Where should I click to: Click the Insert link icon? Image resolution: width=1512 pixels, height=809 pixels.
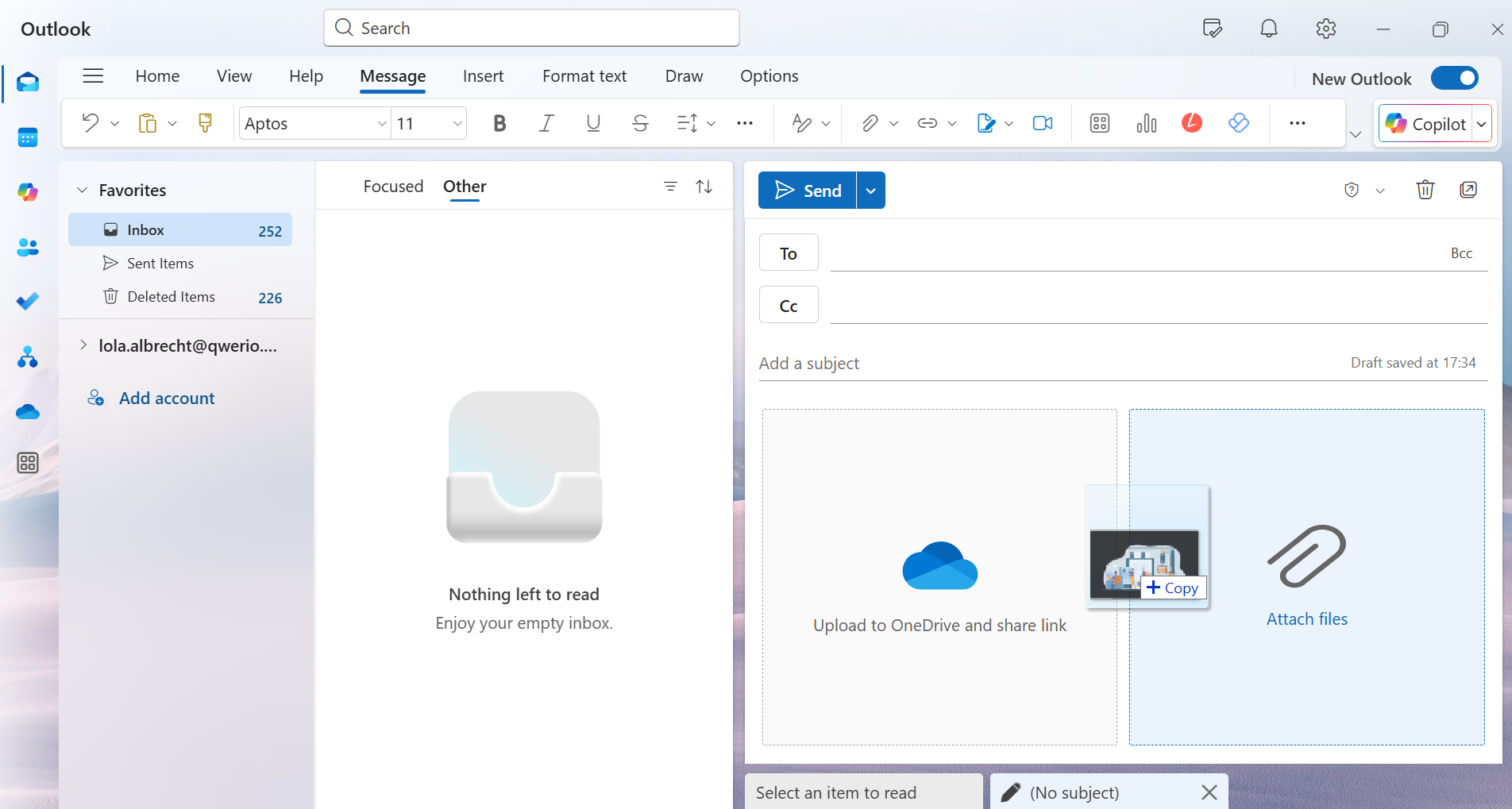point(927,123)
